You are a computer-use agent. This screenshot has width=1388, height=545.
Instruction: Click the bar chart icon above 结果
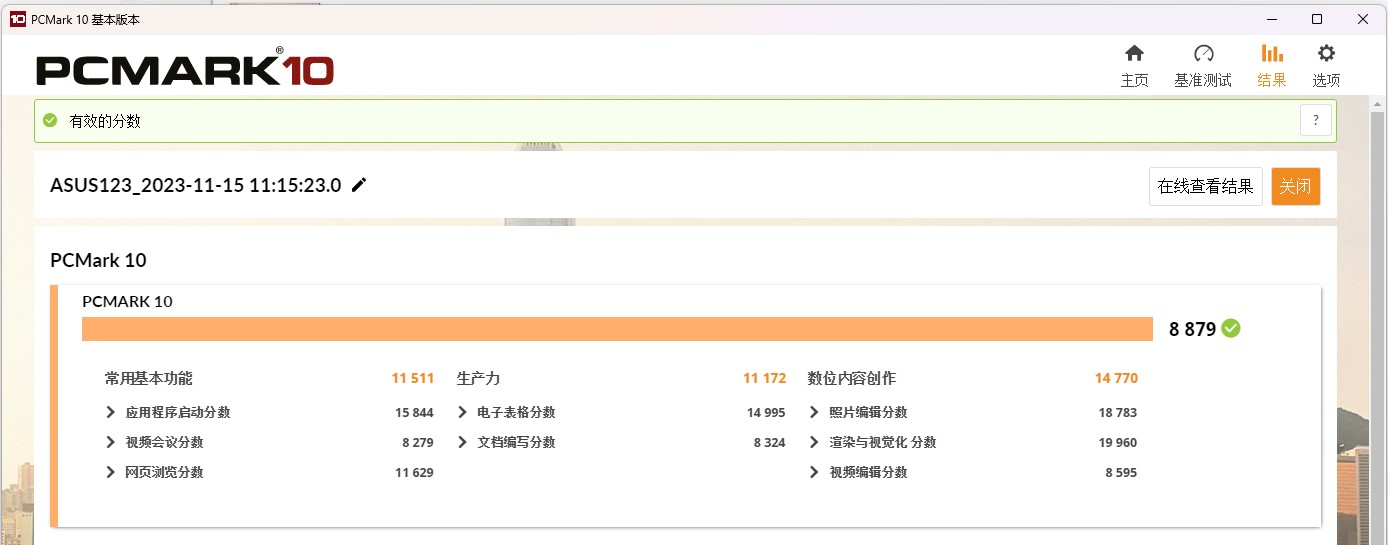pyautogui.click(x=1272, y=53)
